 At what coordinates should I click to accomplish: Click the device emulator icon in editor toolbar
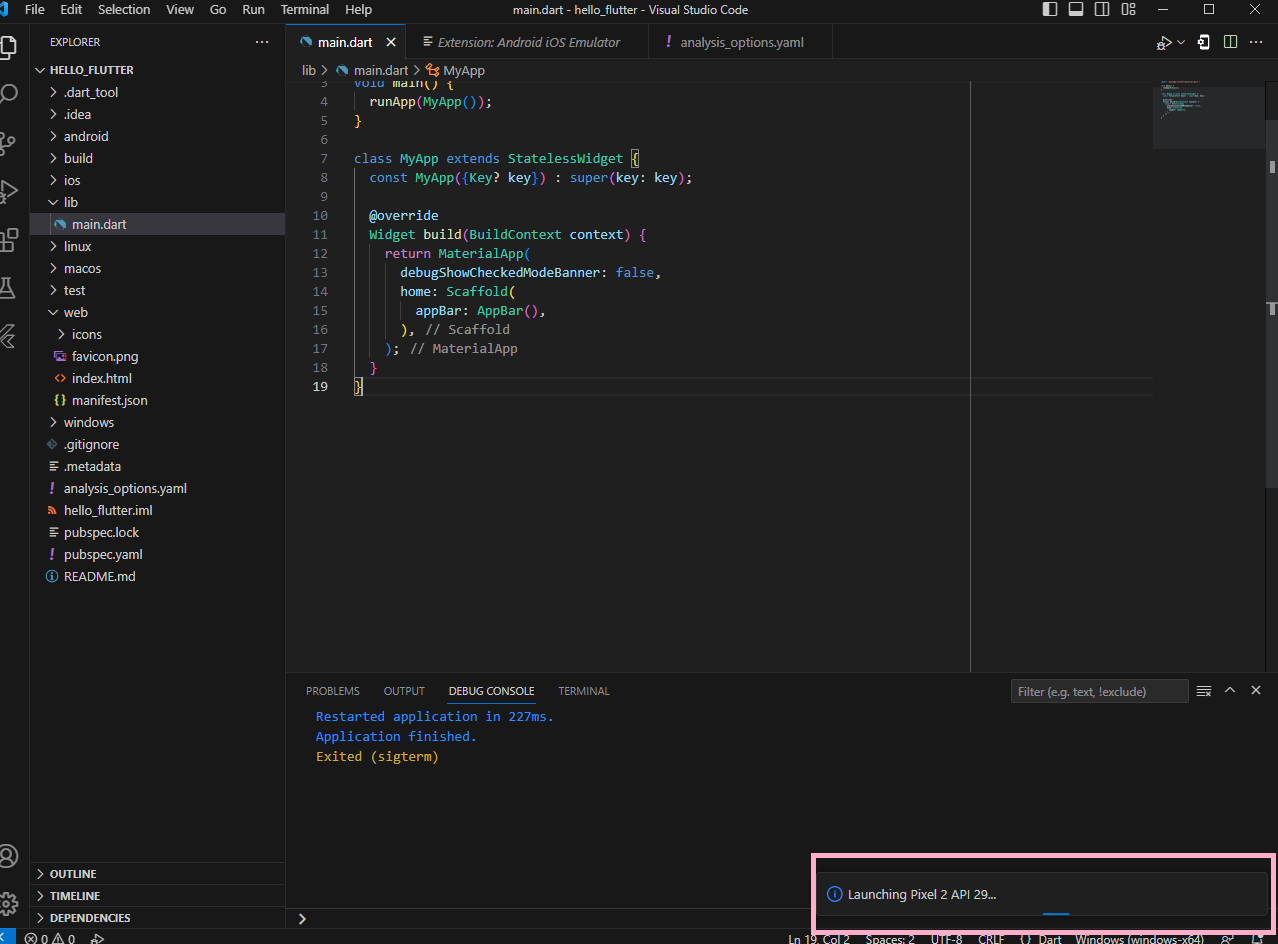coord(1204,42)
